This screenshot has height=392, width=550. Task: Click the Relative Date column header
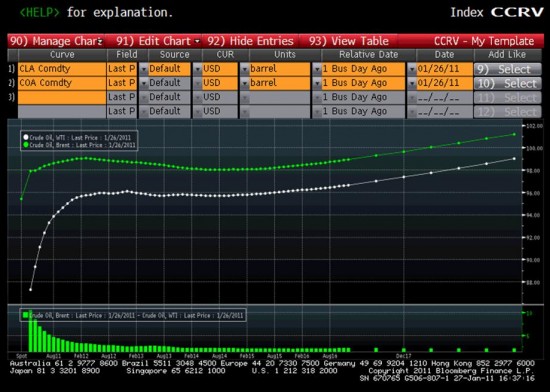point(368,55)
